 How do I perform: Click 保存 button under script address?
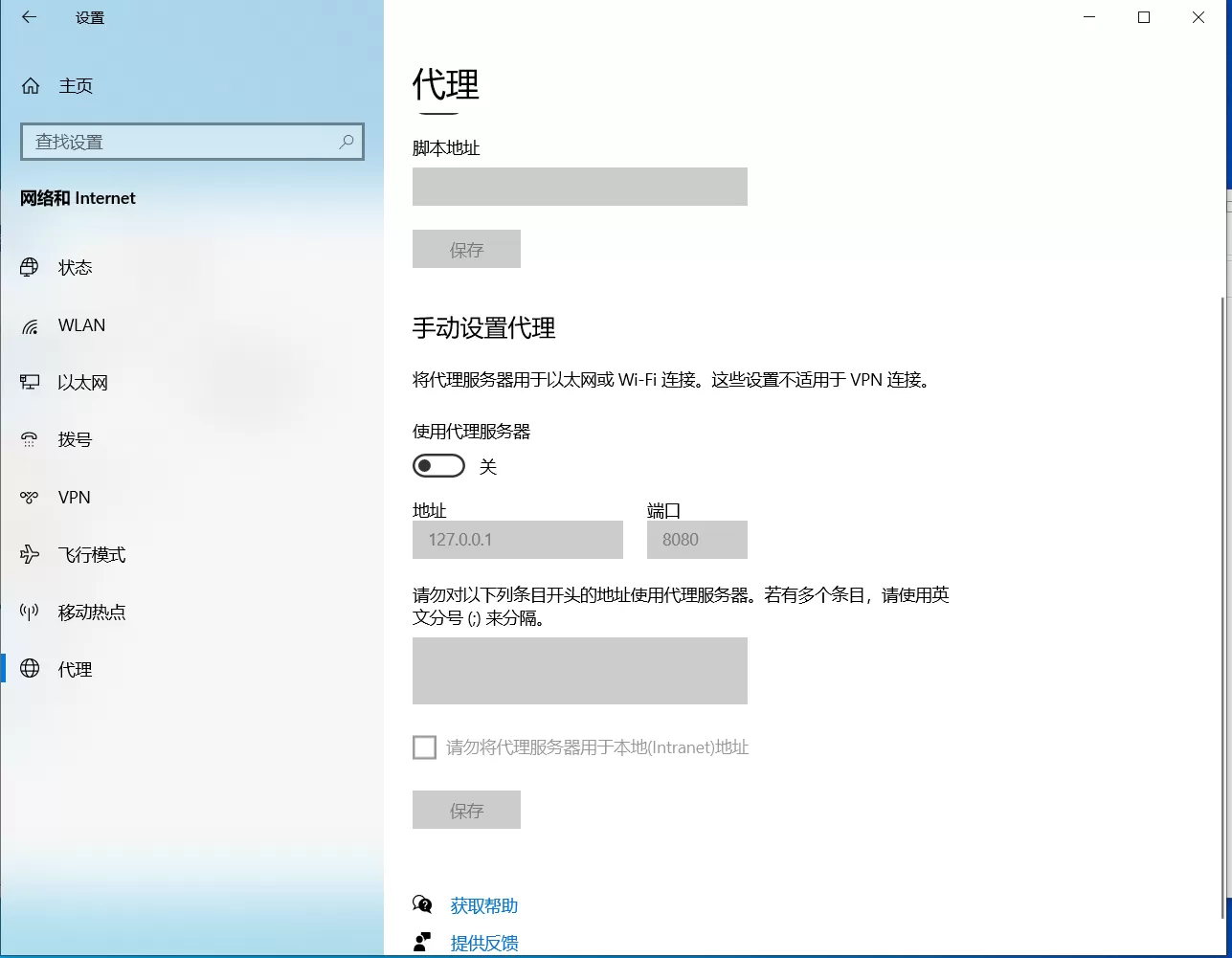pos(466,249)
